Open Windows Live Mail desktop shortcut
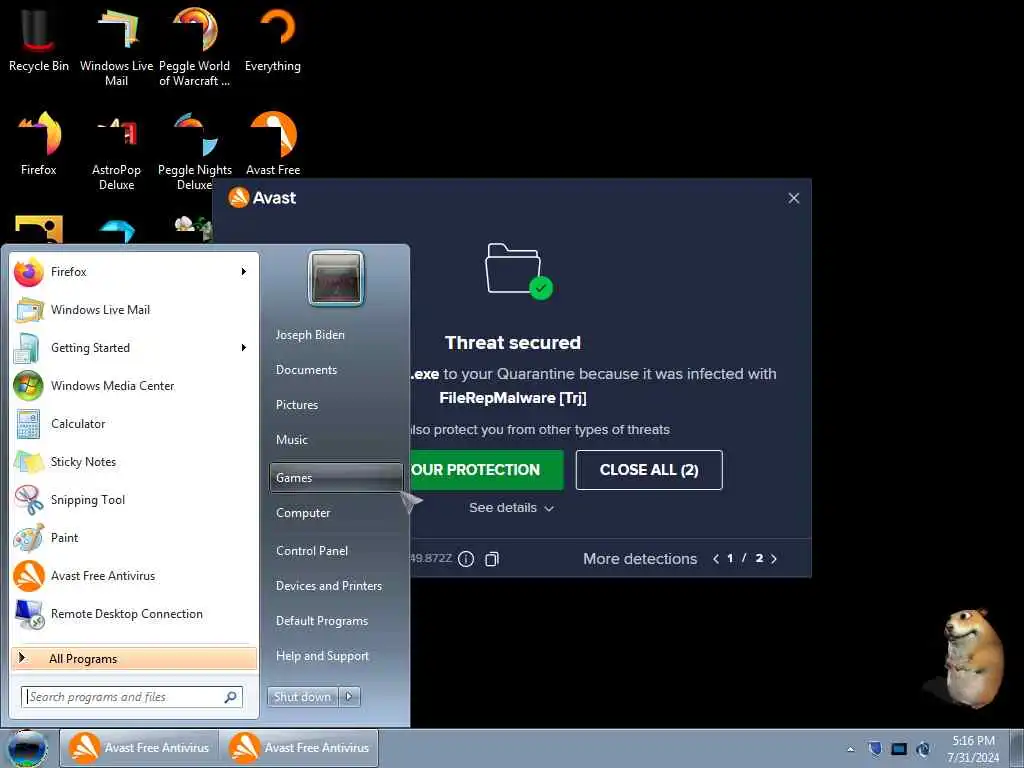1024x768 pixels. click(116, 47)
